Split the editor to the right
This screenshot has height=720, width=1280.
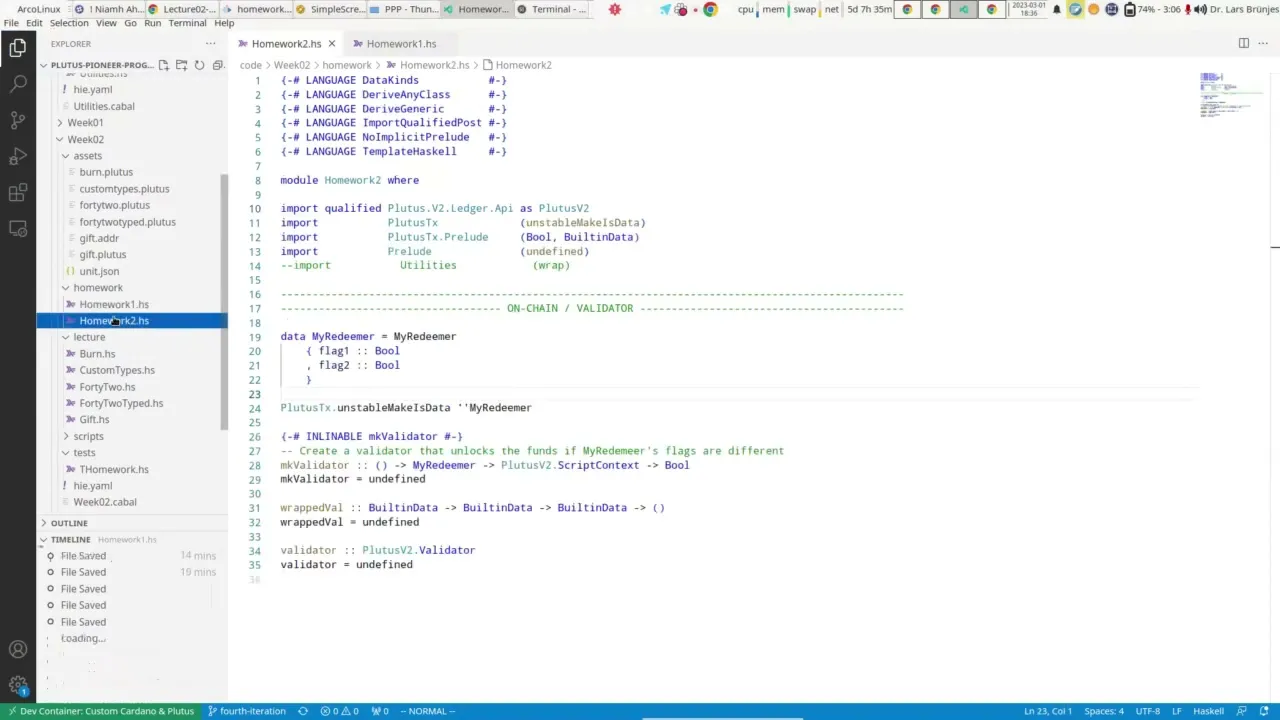[1243, 43]
